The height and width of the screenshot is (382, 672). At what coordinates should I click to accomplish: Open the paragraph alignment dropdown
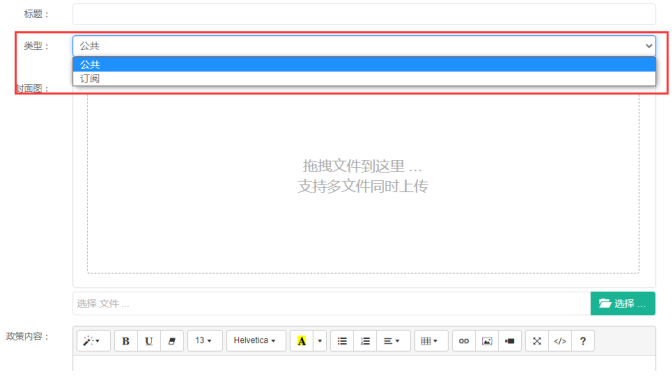pyautogui.click(x=393, y=341)
